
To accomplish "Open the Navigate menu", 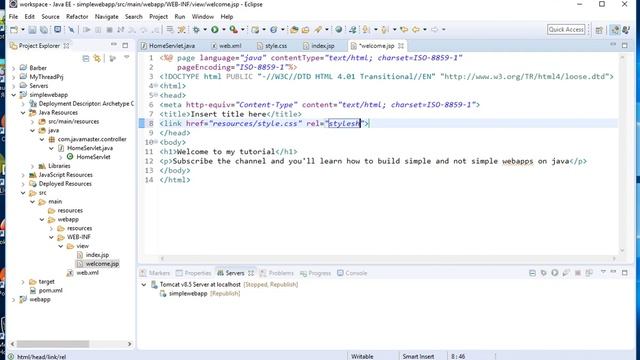I will coord(107,17).
